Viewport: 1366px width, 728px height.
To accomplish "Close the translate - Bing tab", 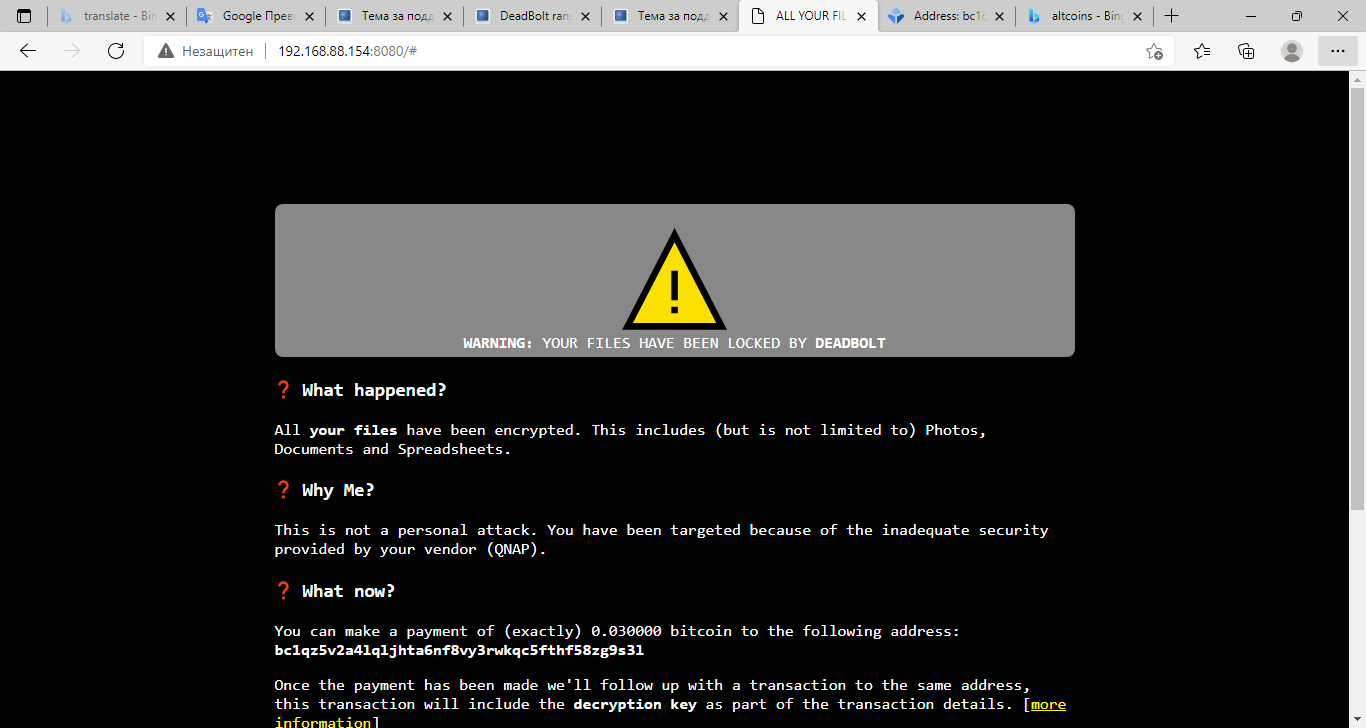I will pos(170,16).
